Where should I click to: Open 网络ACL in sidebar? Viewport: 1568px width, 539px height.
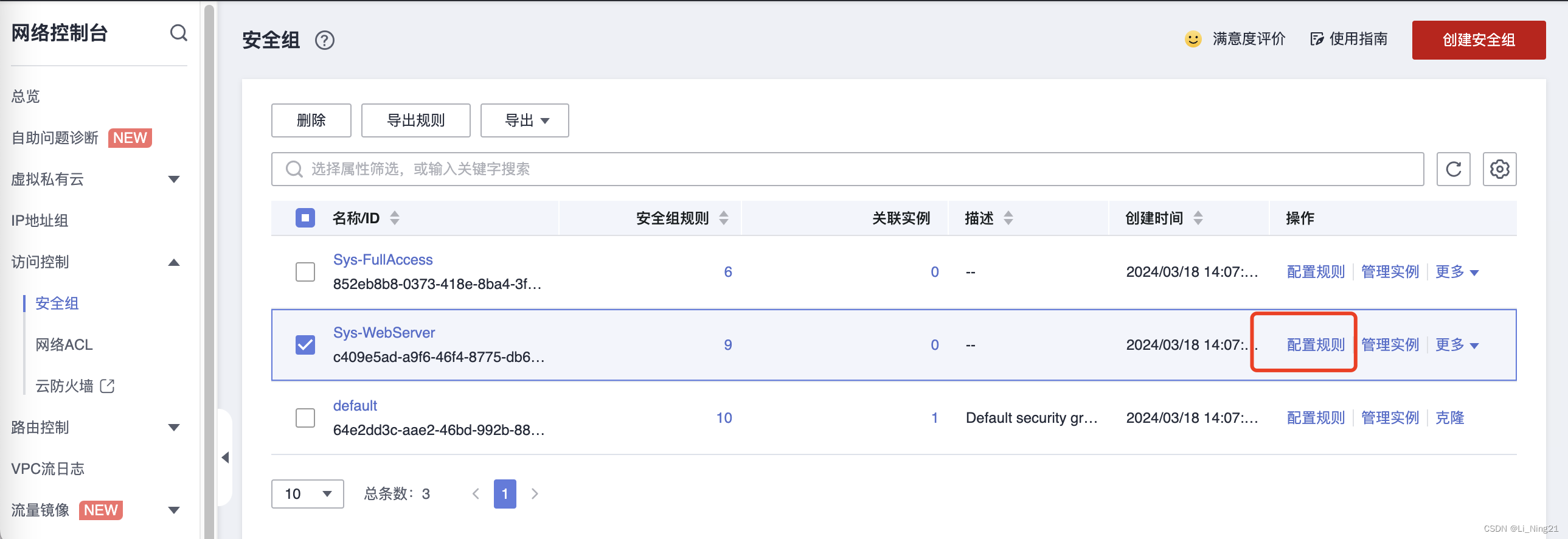[x=64, y=345]
